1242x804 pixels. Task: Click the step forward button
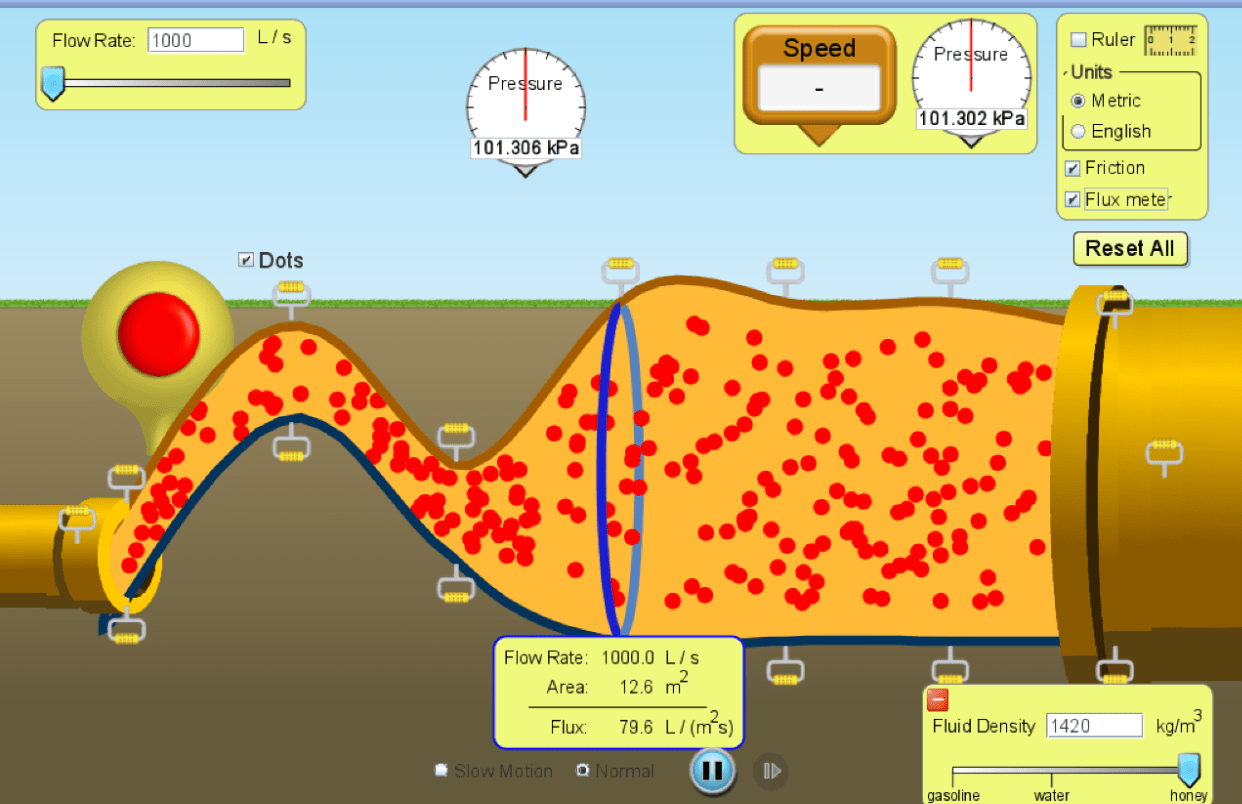[x=770, y=770]
